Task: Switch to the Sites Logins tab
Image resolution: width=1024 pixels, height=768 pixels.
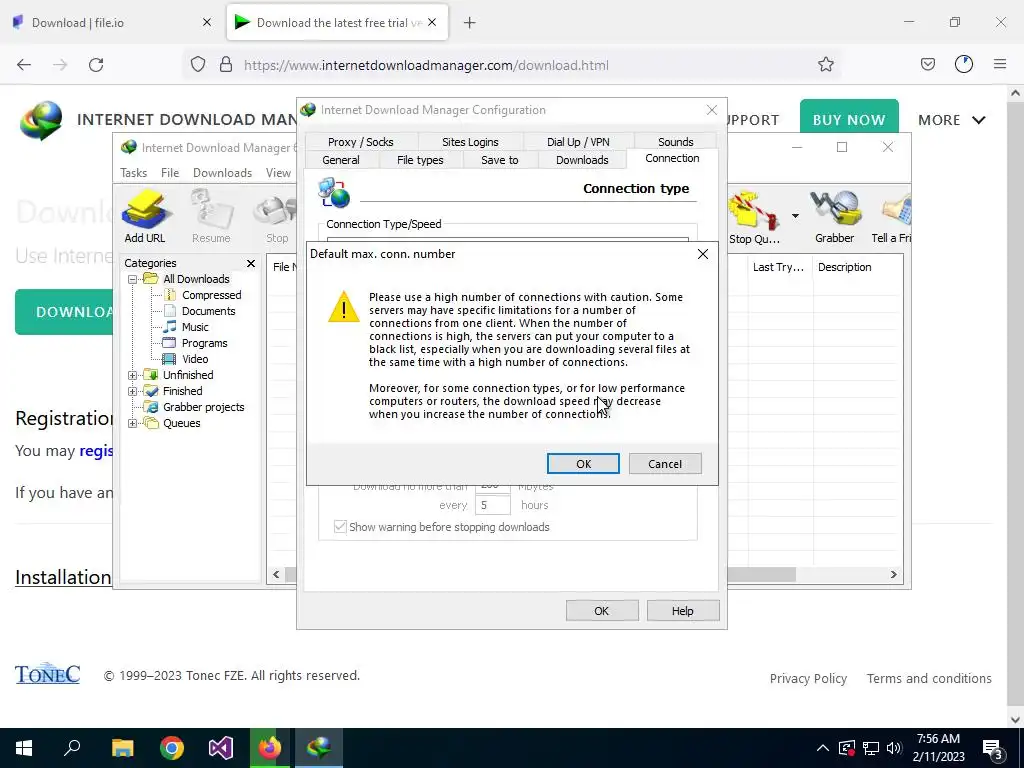Action: [470, 142]
